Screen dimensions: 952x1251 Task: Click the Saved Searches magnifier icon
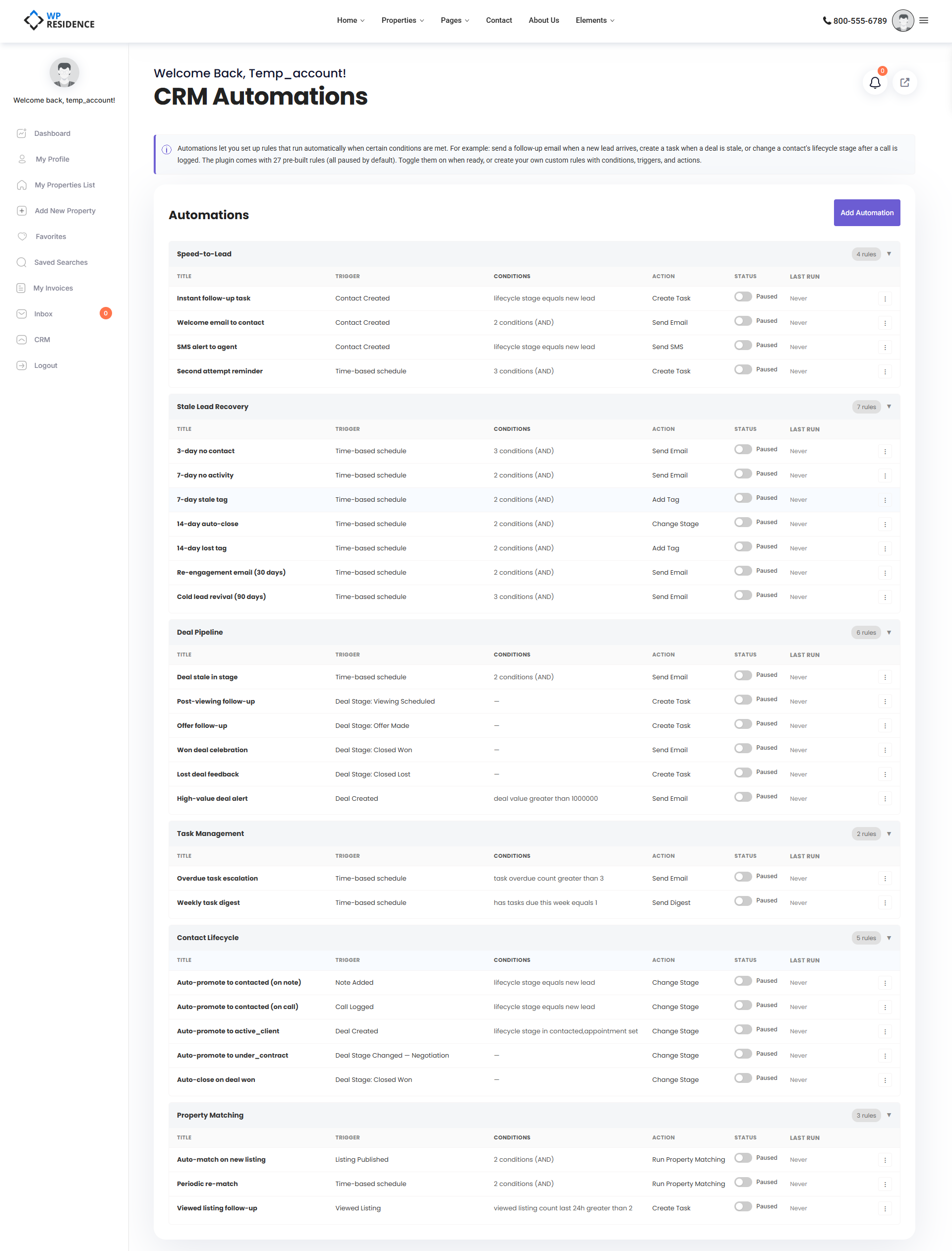[x=21, y=262]
